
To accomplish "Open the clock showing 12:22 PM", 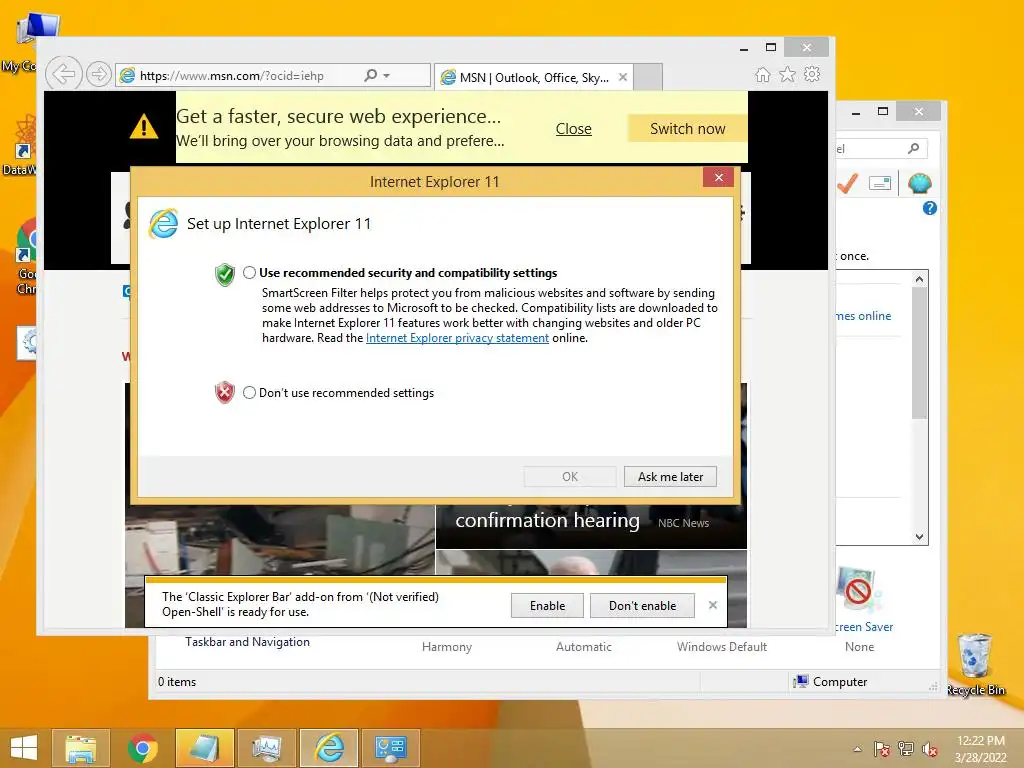I will [981, 749].
